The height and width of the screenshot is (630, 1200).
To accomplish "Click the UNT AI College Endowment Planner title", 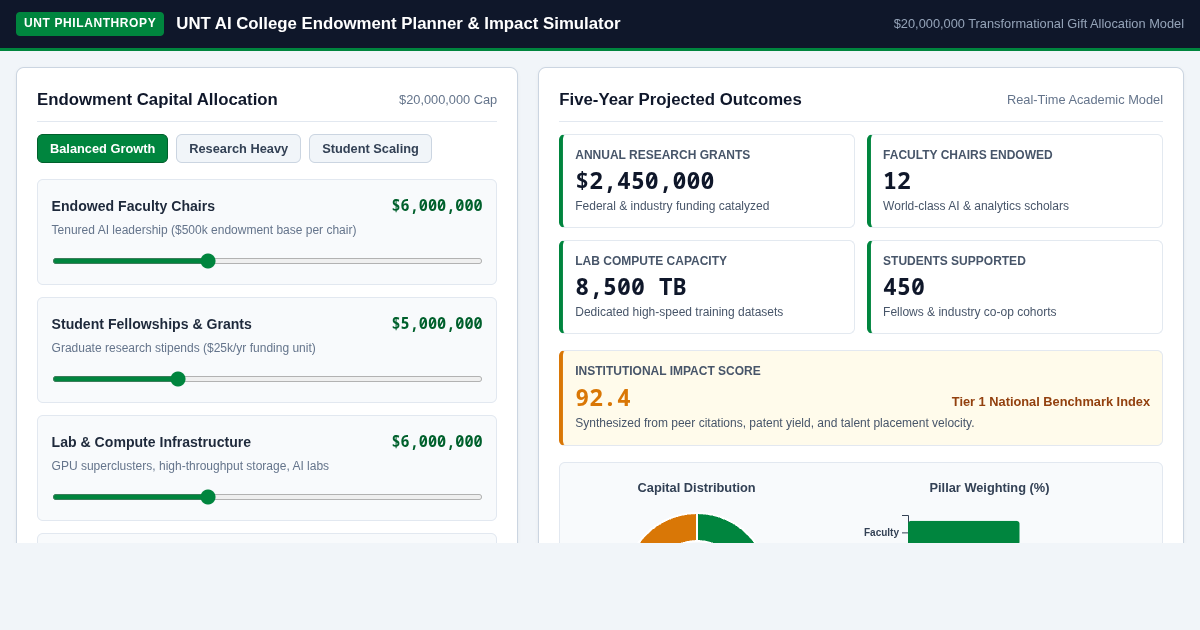I will pos(398,24).
